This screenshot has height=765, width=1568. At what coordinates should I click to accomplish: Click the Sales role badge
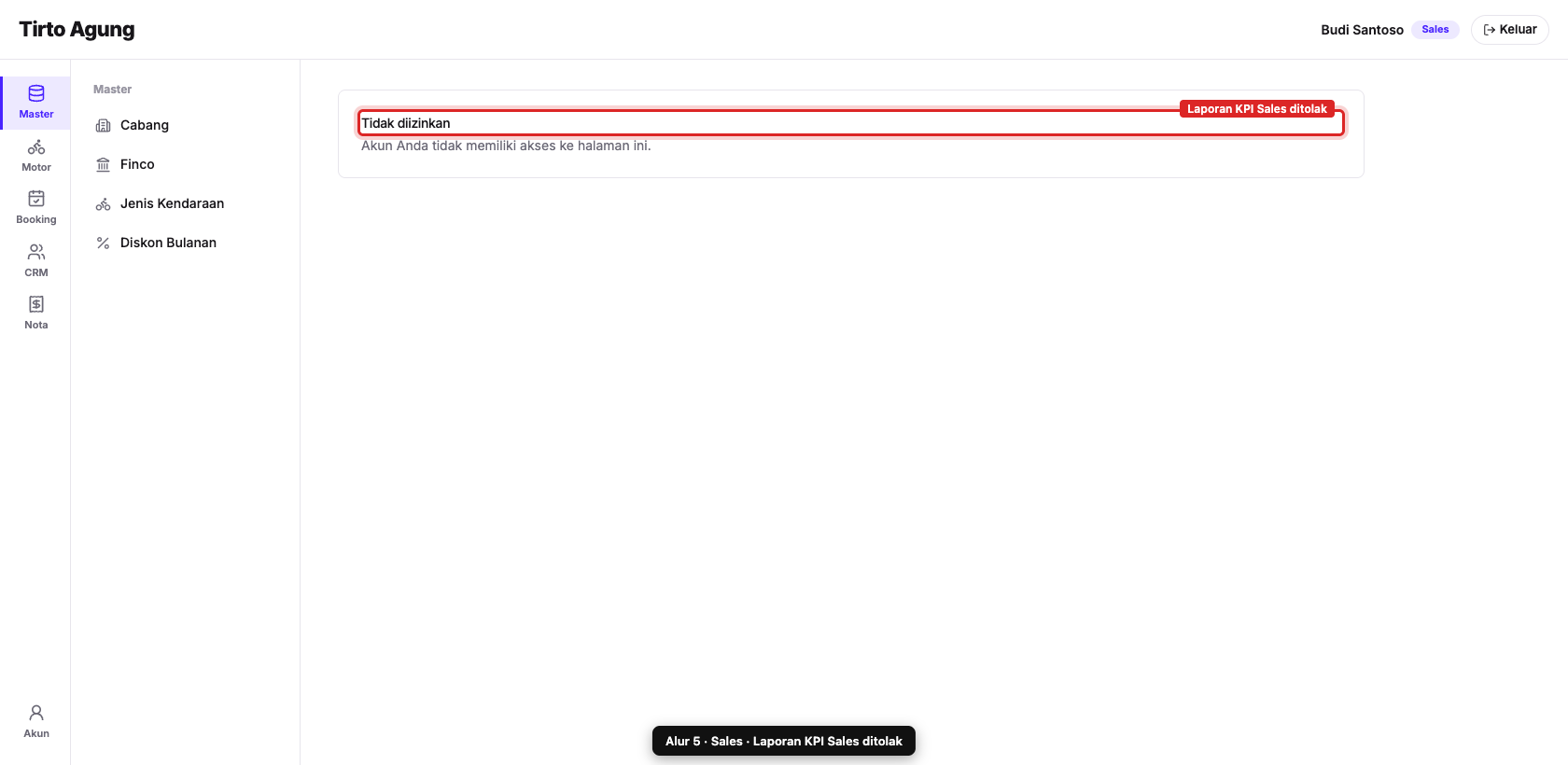point(1435,30)
